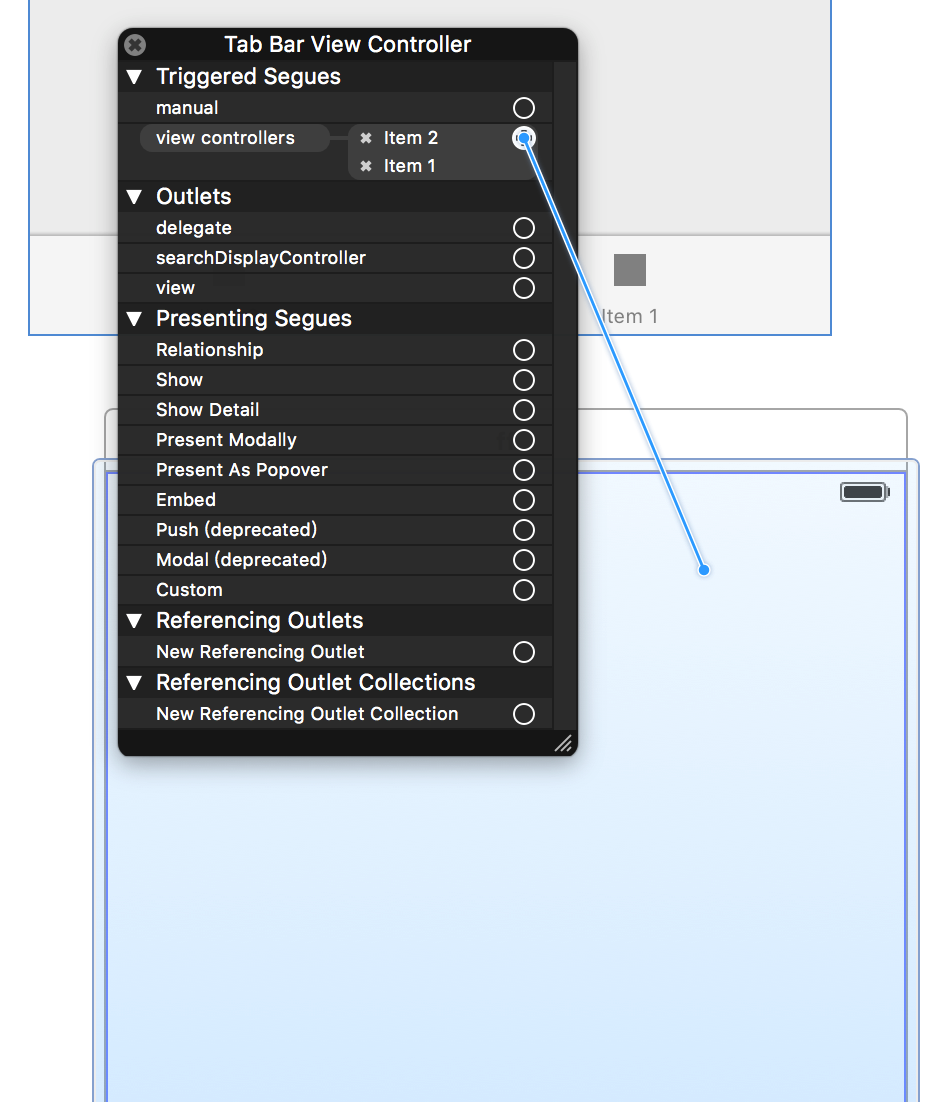Click the view outlet connection circle

[523, 288]
